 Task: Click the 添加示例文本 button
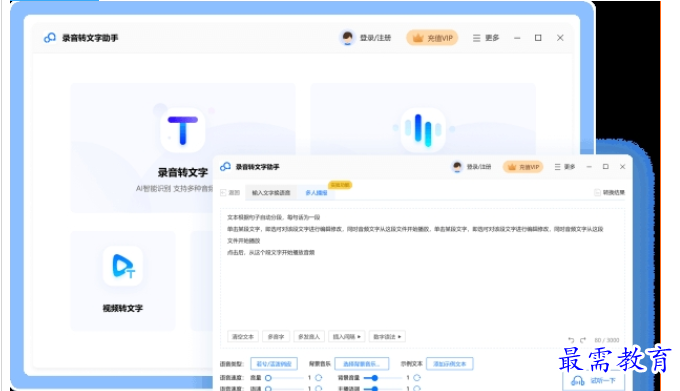[x=449, y=364]
